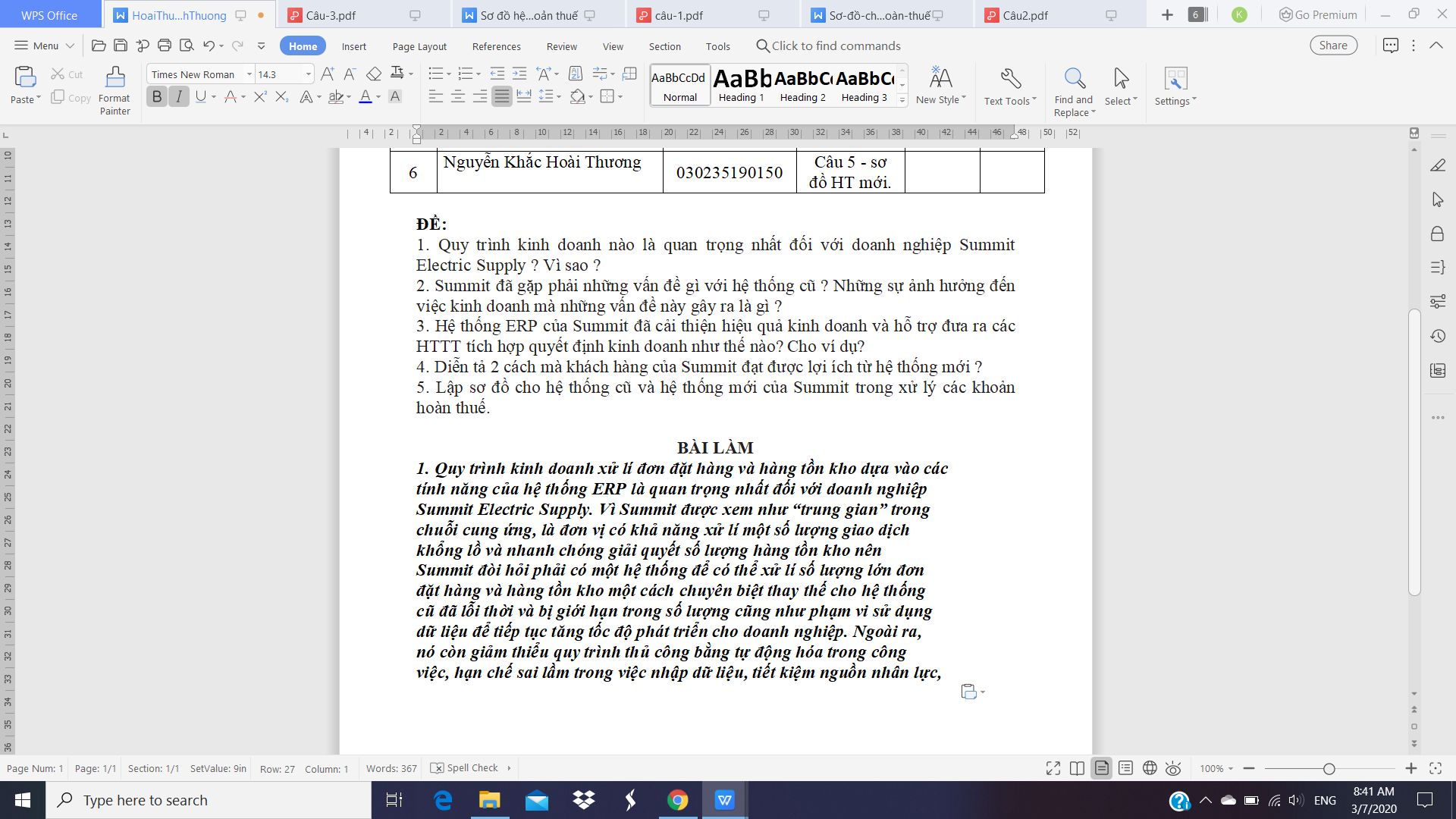The width and height of the screenshot is (1456, 819).
Task: Click the Text Tools wrench icon
Action: (x=1010, y=78)
